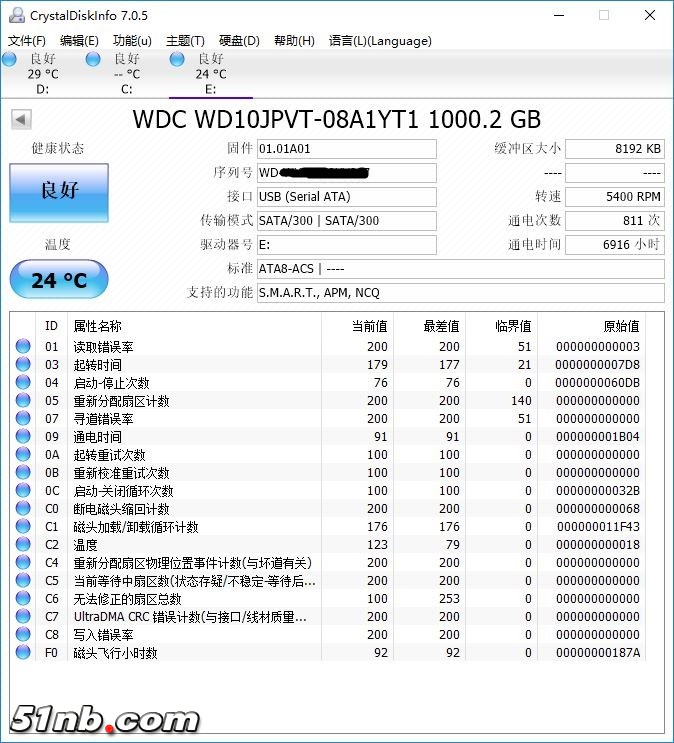
Task: Click the status dot for 0C 启动-关闭循环次数
Action: coord(23,490)
